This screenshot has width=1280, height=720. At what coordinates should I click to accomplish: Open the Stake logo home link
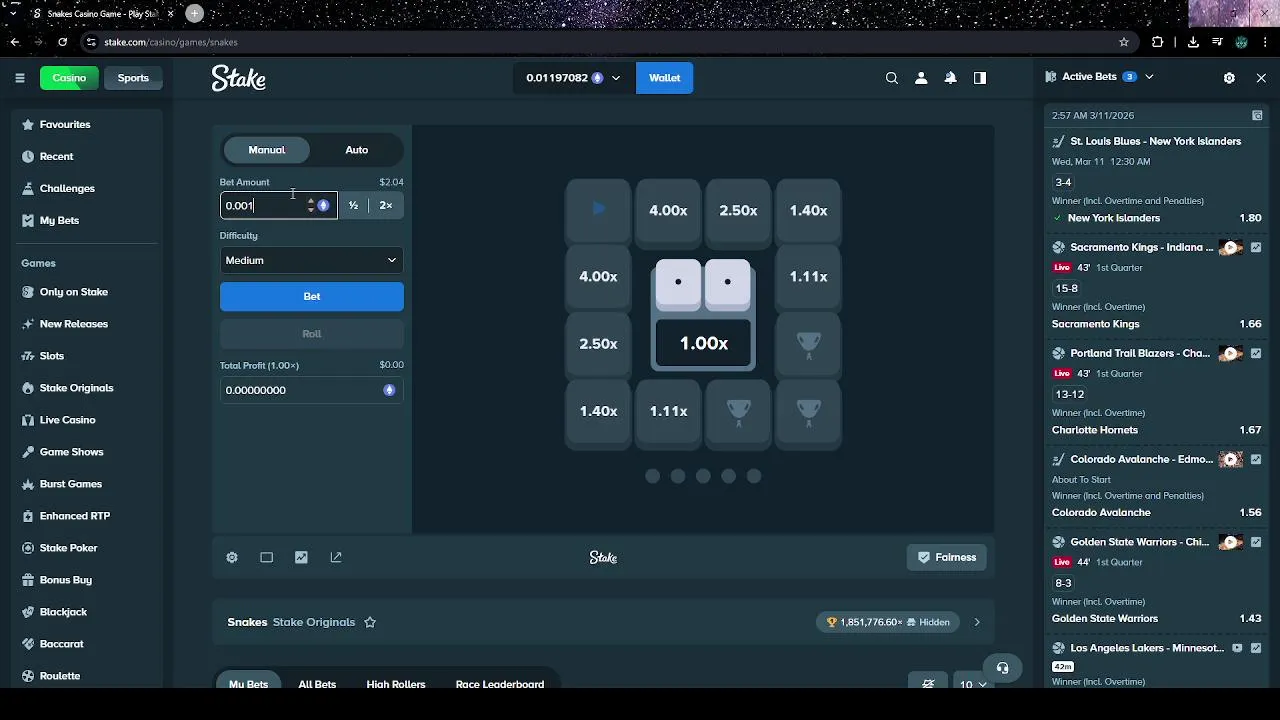coord(238,78)
